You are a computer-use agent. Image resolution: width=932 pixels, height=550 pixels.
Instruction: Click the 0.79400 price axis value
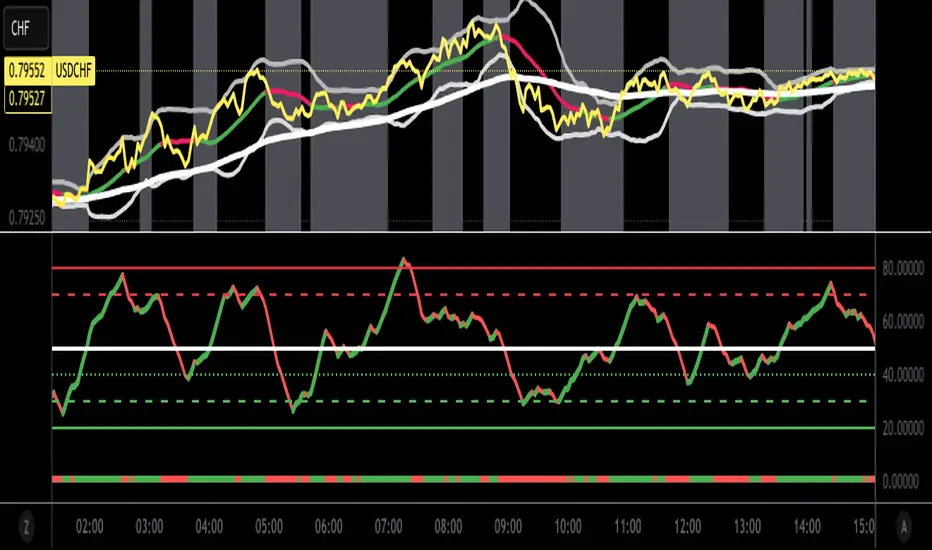click(26, 145)
